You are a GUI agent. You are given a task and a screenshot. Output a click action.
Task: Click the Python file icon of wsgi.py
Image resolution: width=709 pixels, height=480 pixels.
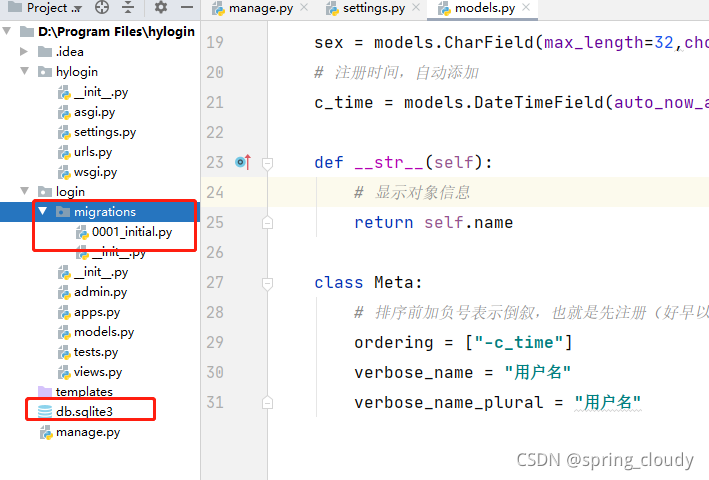[64, 172]
